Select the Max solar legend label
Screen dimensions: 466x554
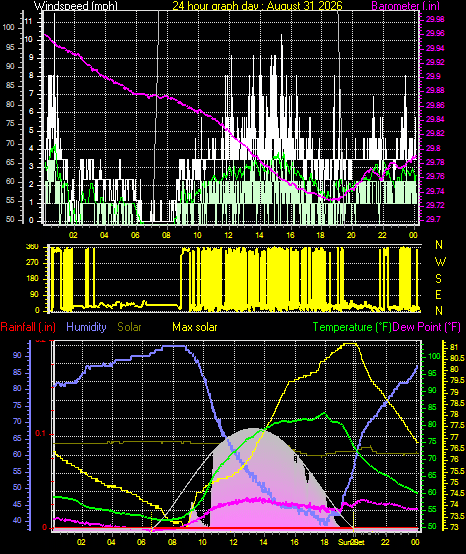coord(195,327)
